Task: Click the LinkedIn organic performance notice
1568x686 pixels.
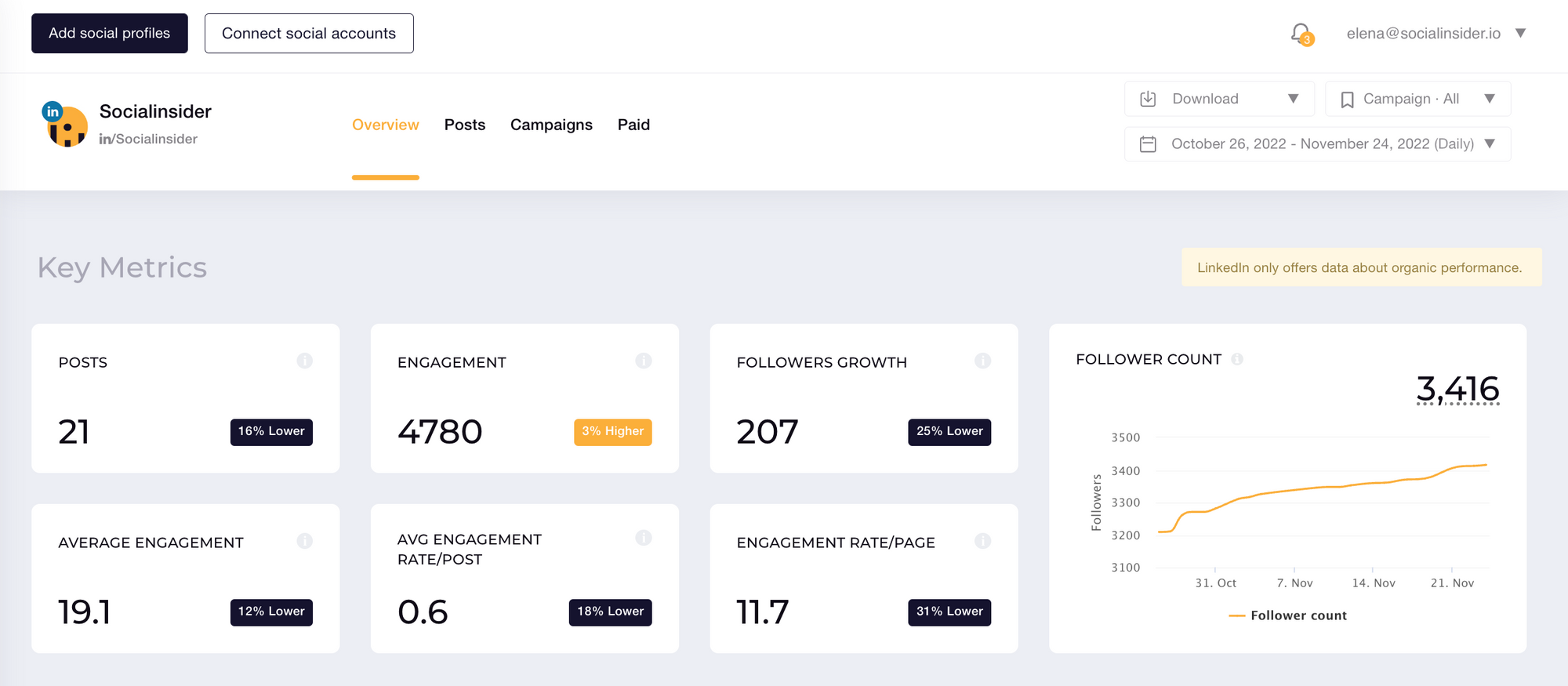Action: (1361, 267)
